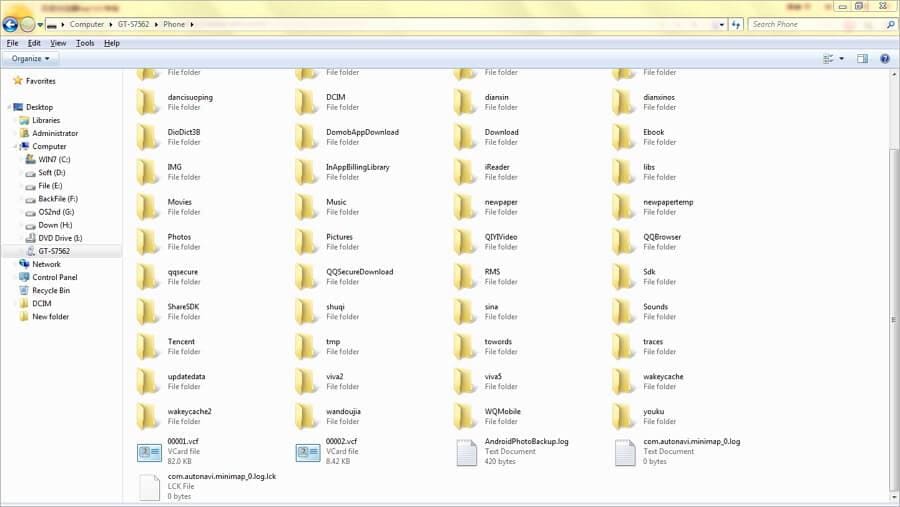Open the View menu
Viewport: 900px width, 507px height.
[58, 43]
